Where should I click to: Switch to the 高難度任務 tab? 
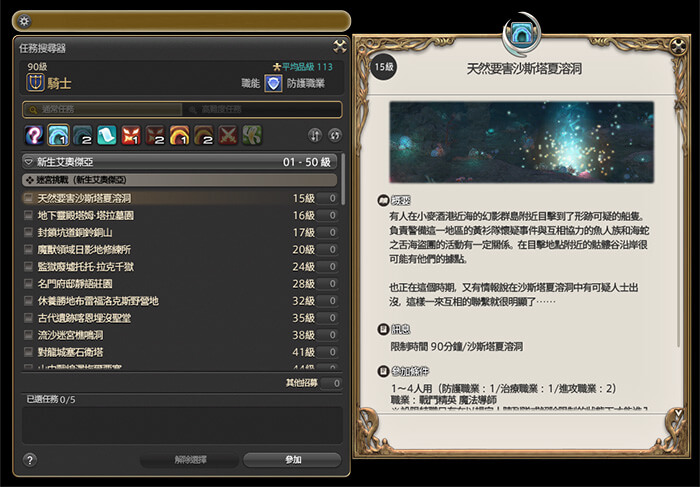262,109
